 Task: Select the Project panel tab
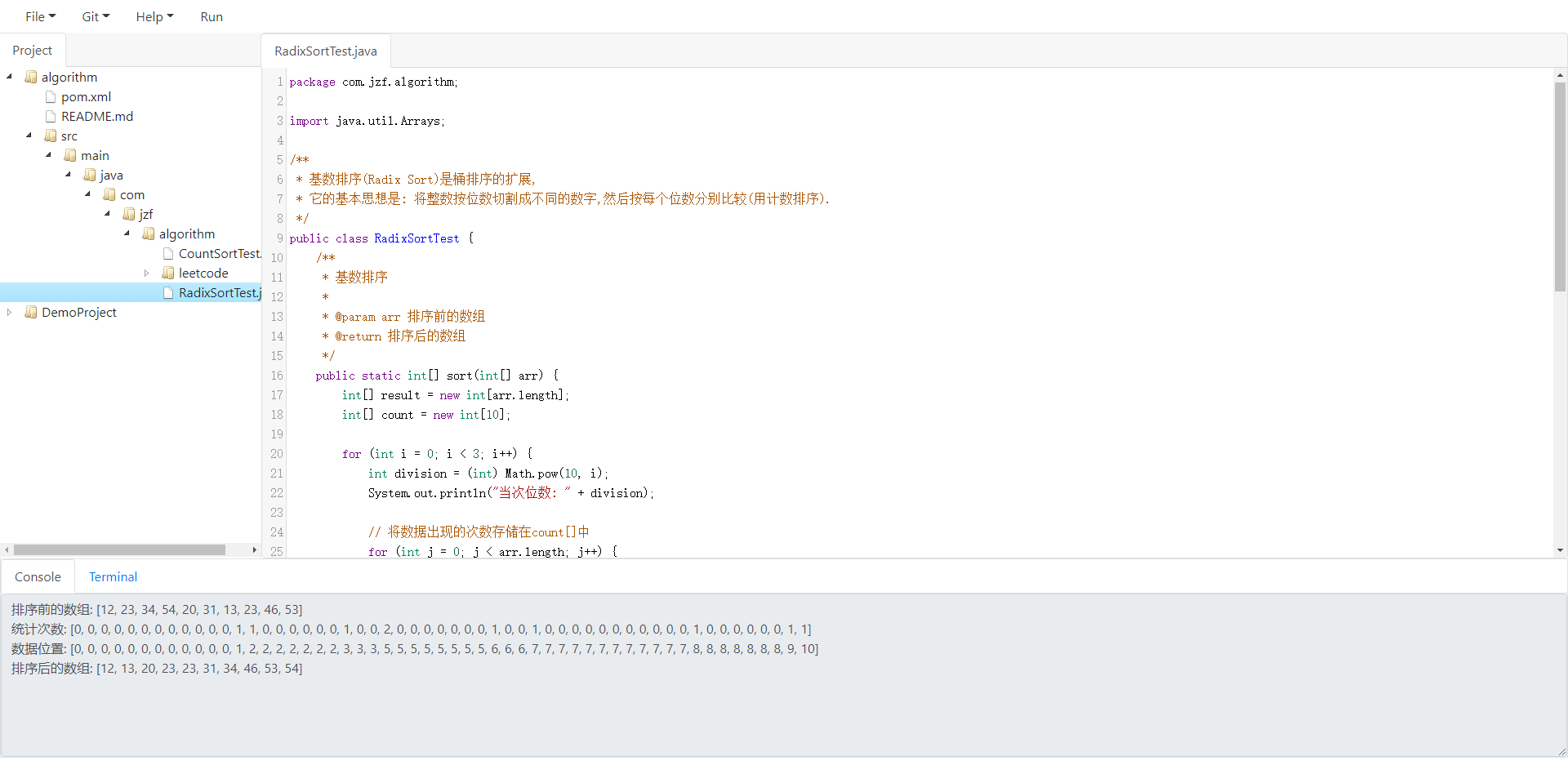tap(33, 50)
